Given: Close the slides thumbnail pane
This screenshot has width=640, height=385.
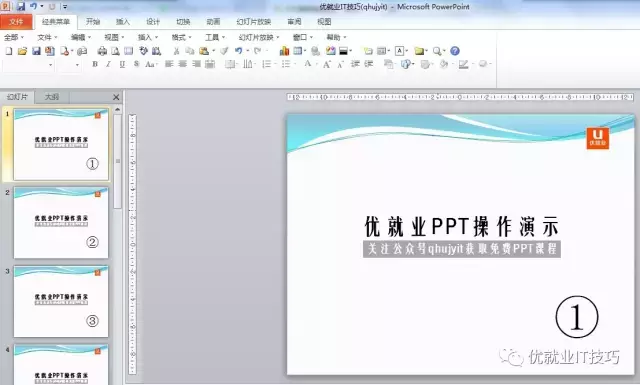Looking at the screenshot, I should pyautogui.click(x=116, y=97).
